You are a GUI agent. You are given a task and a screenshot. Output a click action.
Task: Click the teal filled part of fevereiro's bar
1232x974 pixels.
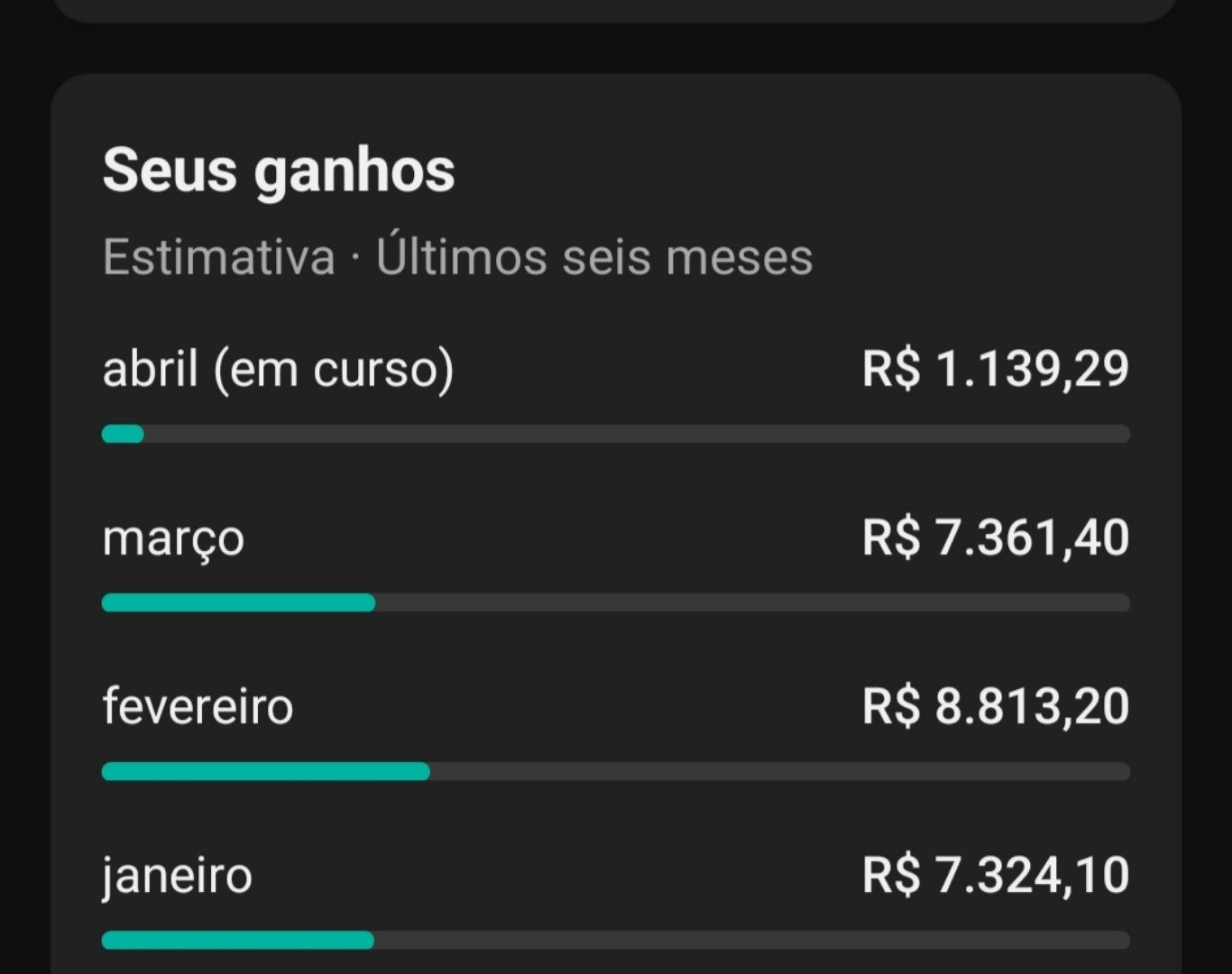[x=265, y=771]
